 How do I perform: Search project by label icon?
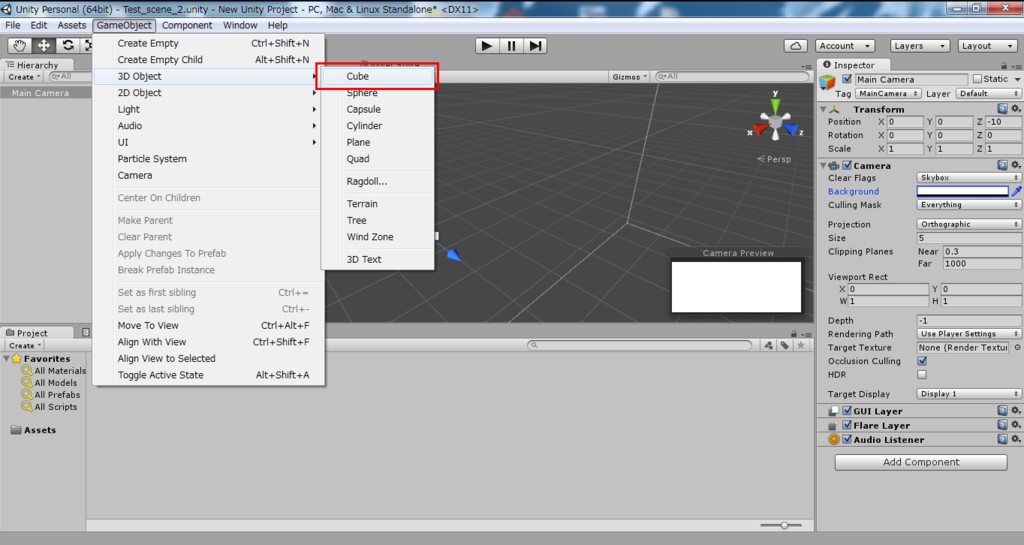(x=784, y=345)
